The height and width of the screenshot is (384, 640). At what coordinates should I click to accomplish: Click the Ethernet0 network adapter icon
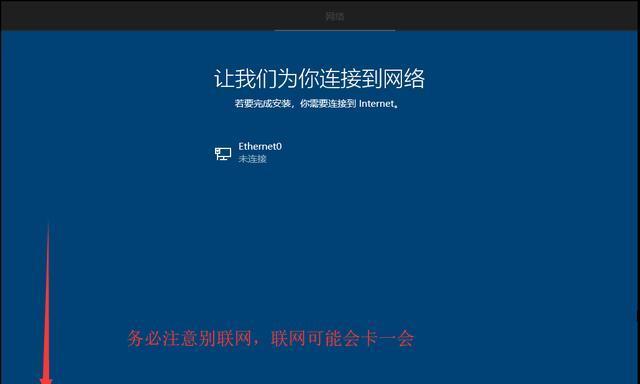[223, 154]
